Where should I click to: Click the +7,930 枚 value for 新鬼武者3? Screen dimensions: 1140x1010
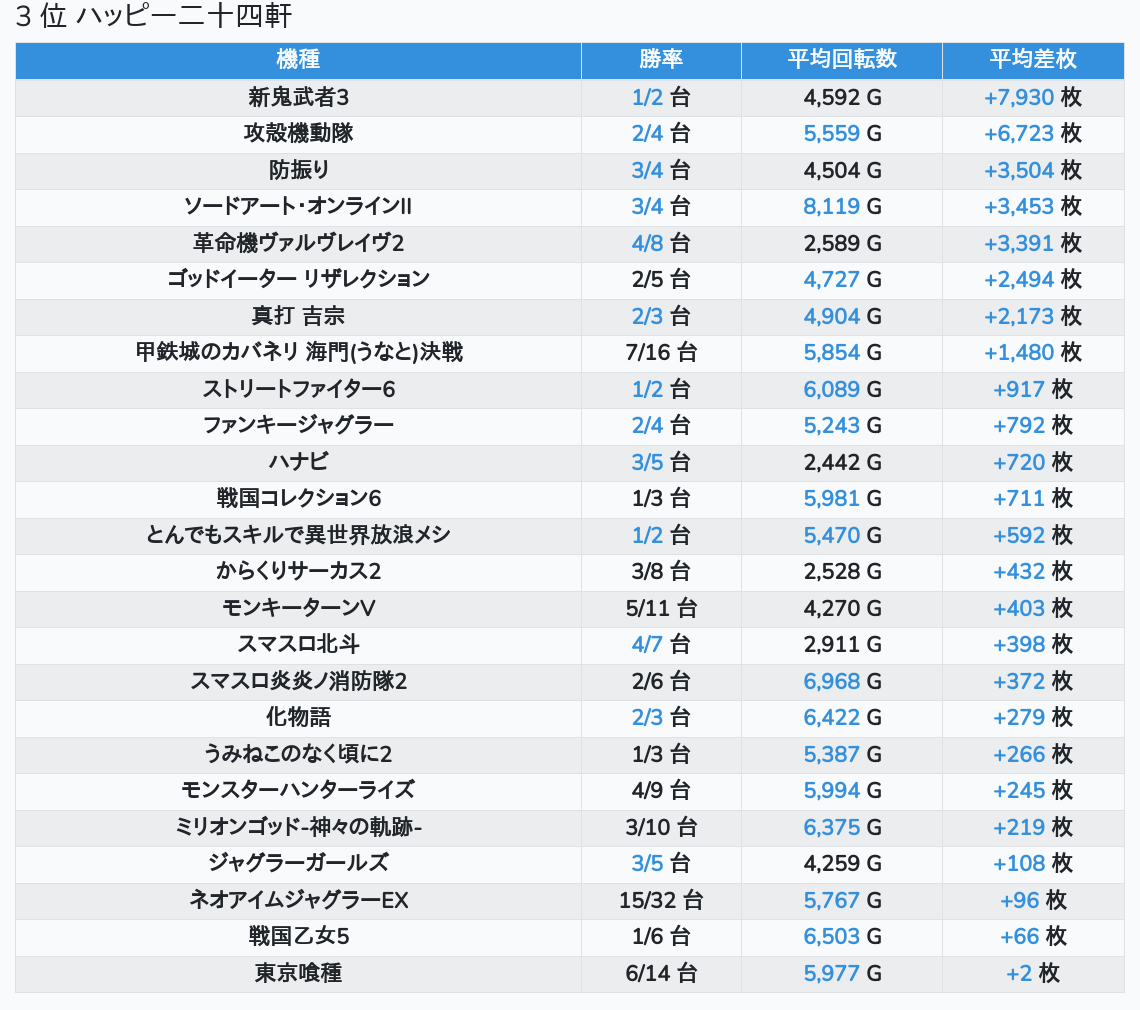1032,97
